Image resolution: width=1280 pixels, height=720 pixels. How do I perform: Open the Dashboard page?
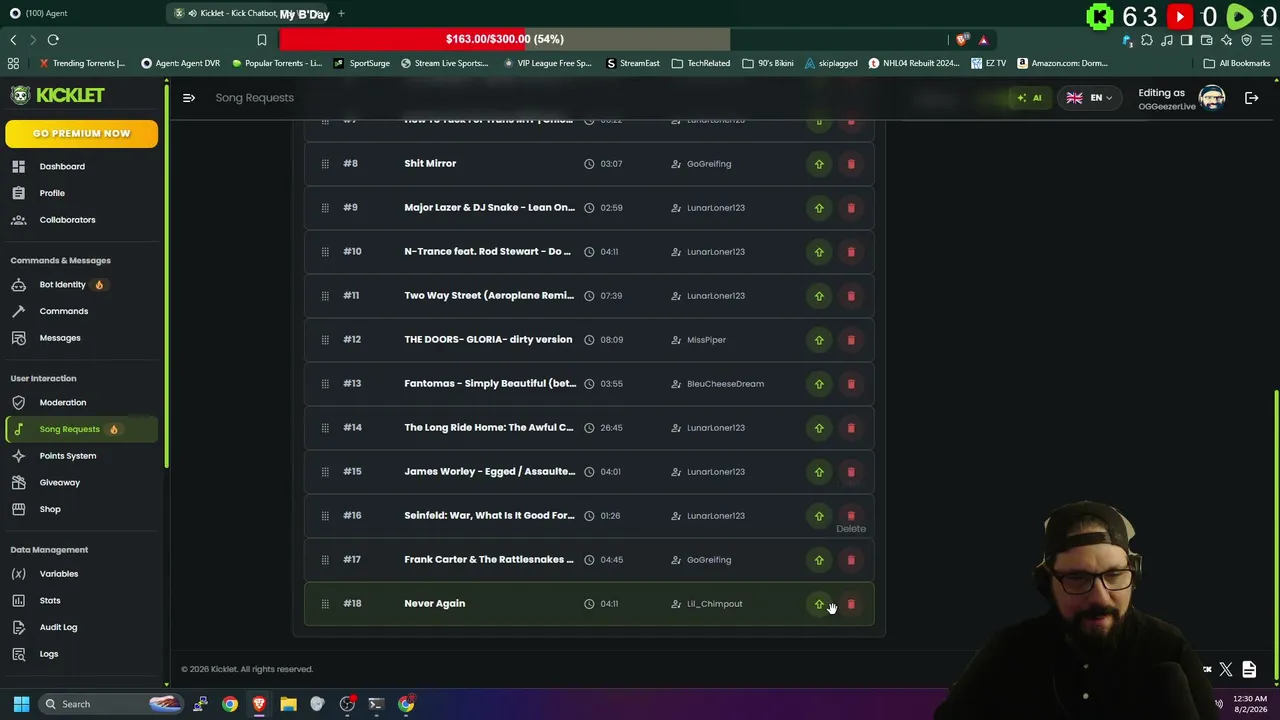pyautogui.click(x=62, y=166)
